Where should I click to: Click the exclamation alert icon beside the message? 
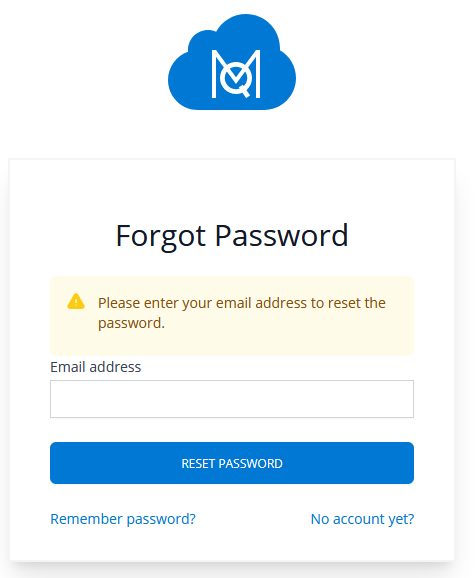(76, 302)
